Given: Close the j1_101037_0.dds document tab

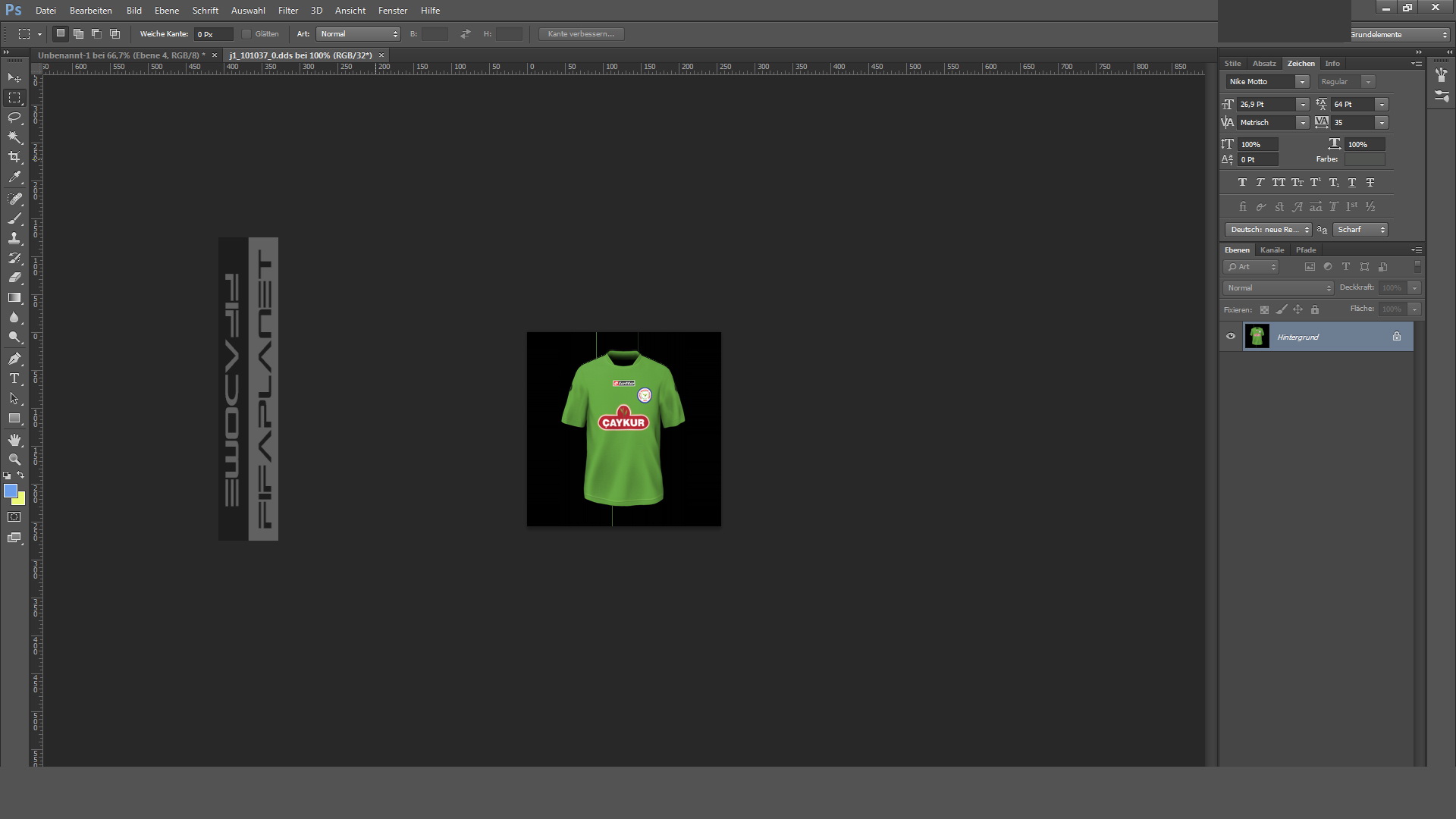Looking at the screenshot, I should [x=381, y=55].
